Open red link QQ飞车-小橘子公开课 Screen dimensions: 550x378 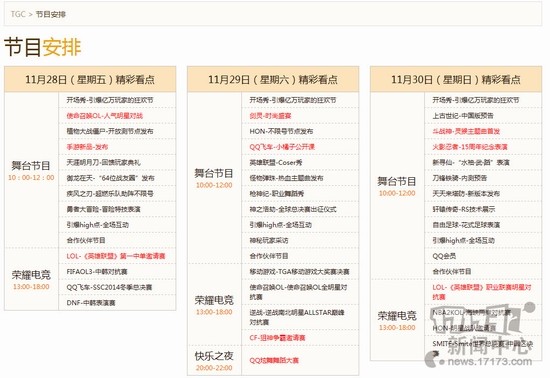click(x=282, y=147)
